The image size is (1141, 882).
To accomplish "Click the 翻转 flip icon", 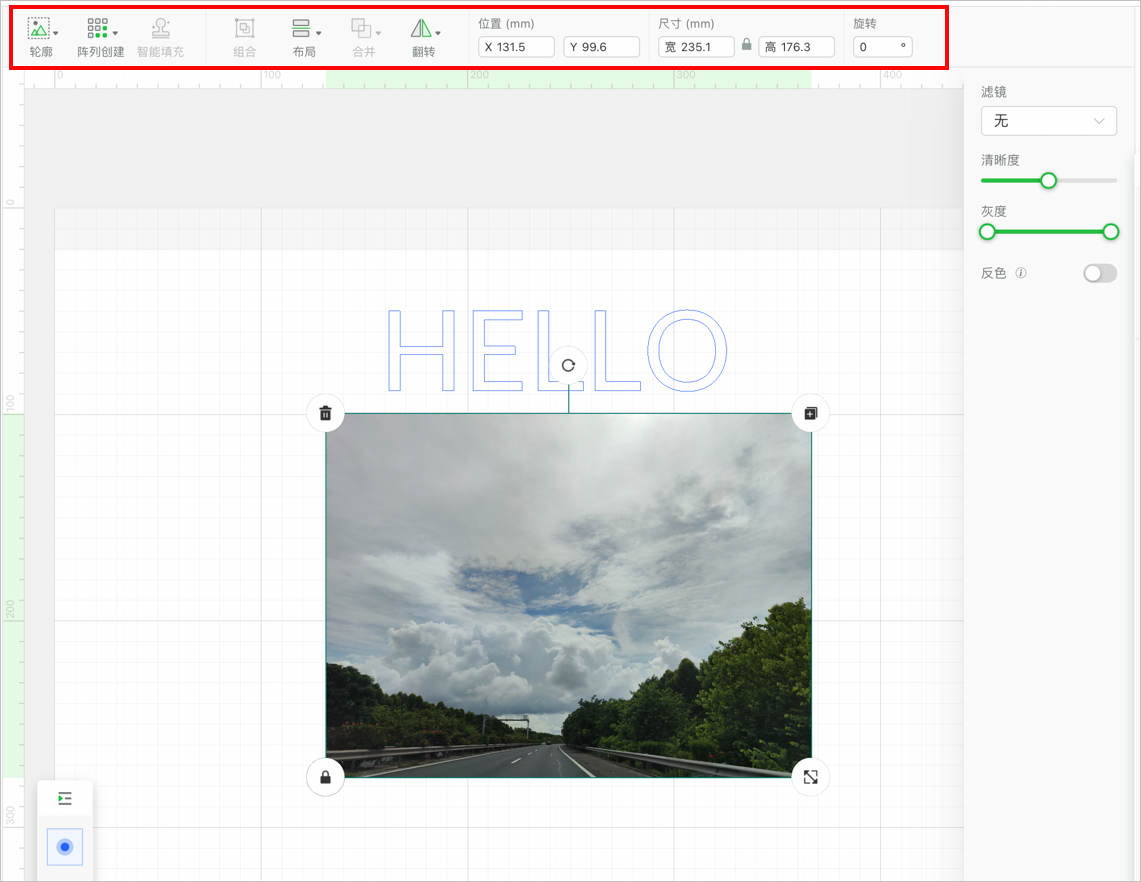I will (423, 37).
